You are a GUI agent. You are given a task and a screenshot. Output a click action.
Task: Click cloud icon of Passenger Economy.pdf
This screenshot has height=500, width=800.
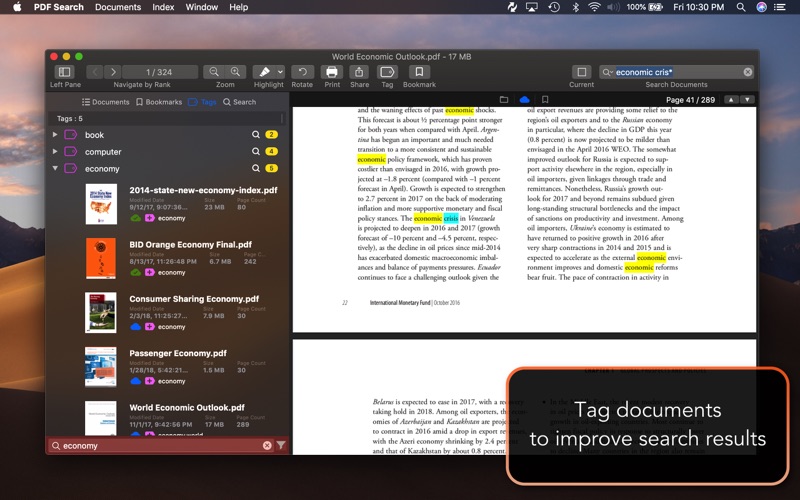(136, 381)
